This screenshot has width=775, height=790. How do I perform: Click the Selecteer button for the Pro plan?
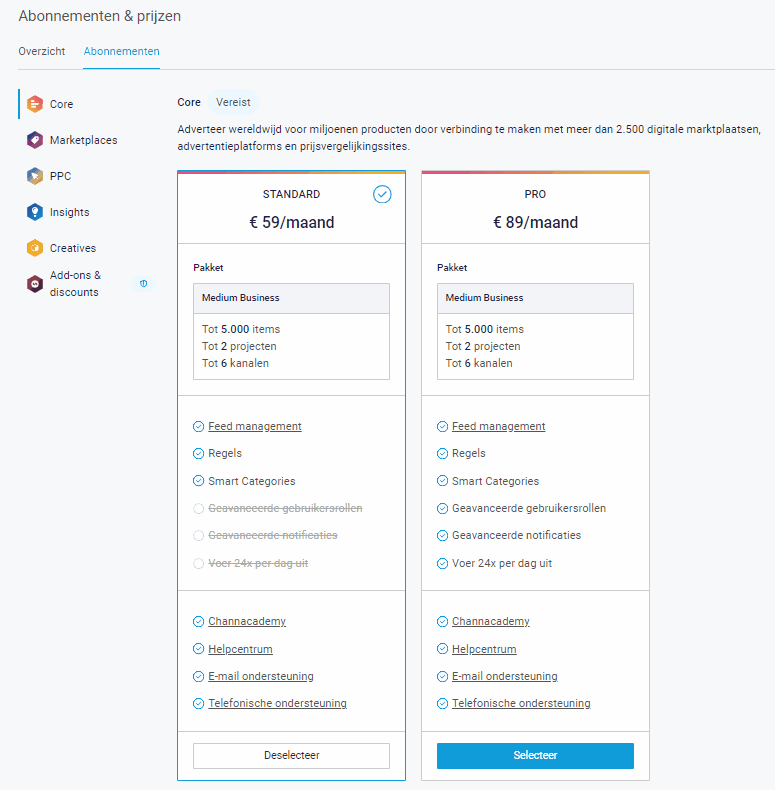tap(535, 755)
